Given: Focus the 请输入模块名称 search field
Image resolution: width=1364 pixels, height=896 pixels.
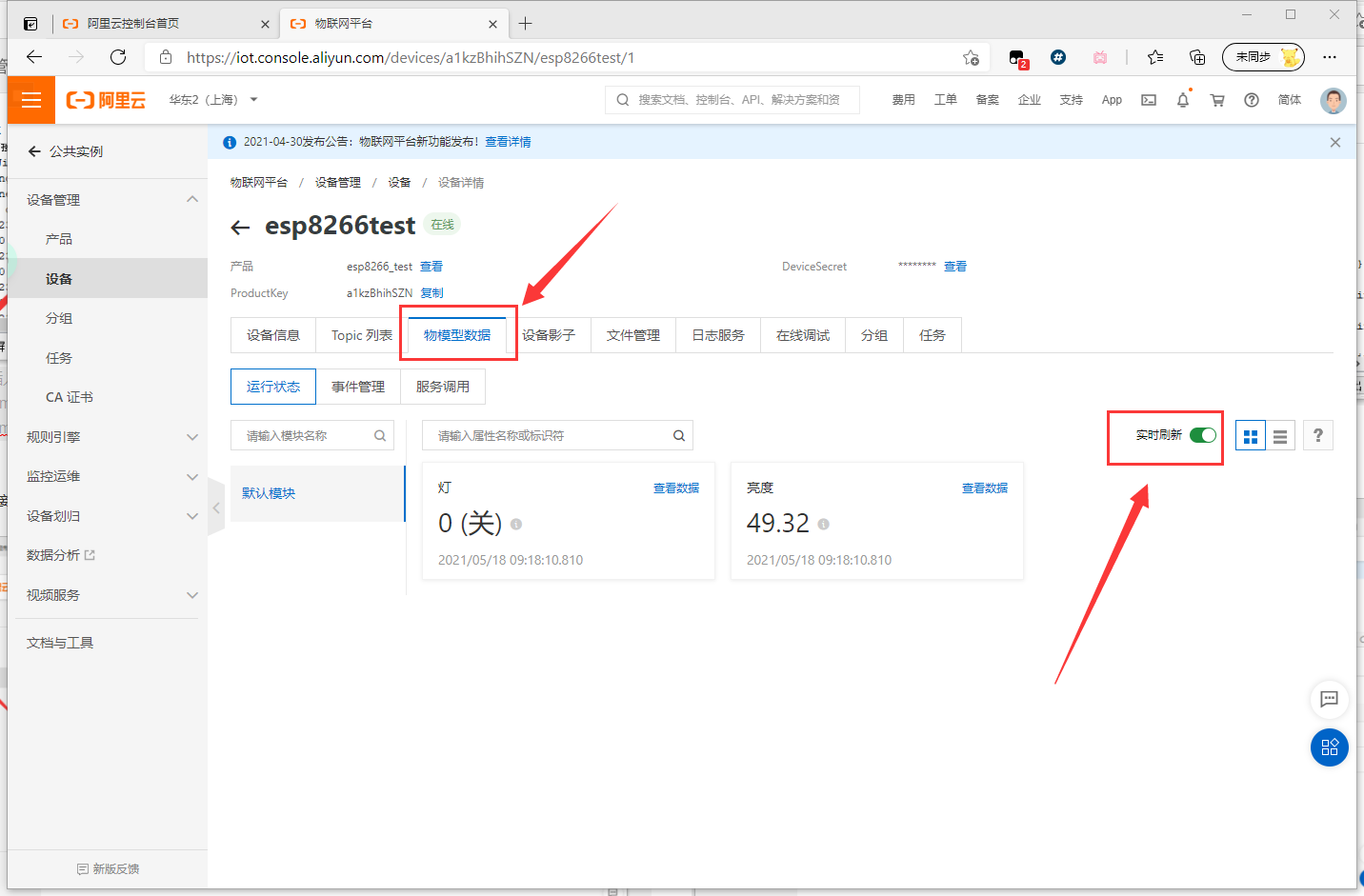Looking at the screenshot, I should [312, 435].
